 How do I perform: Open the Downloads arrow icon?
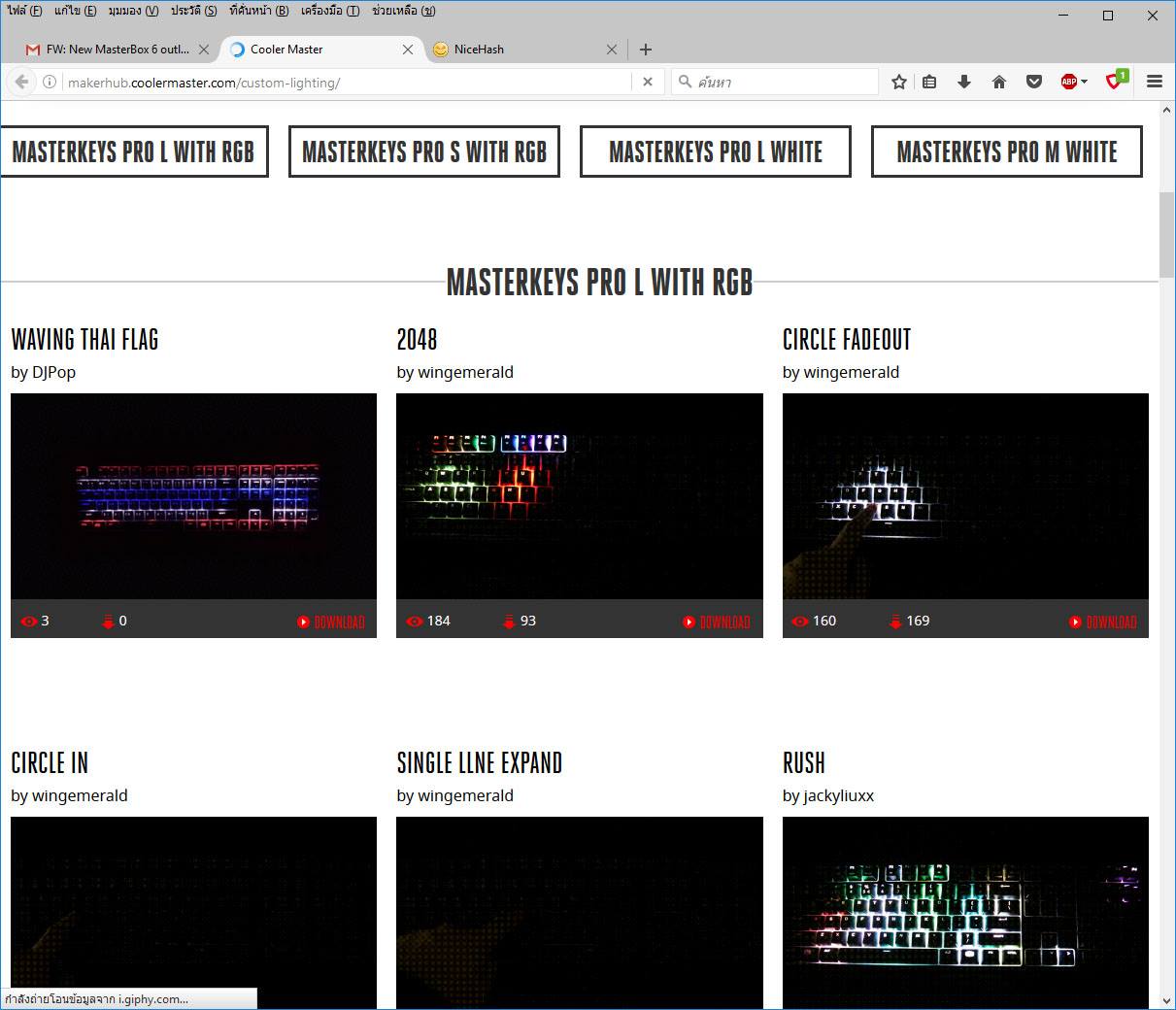(964, 83)
